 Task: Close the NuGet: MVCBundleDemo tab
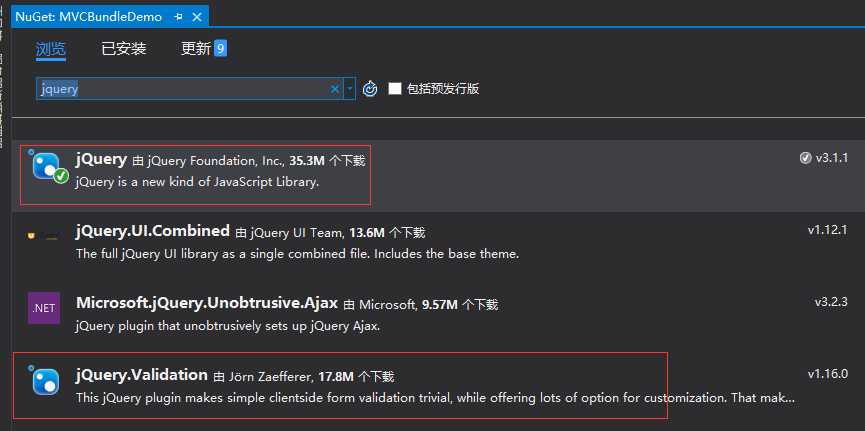197,17
